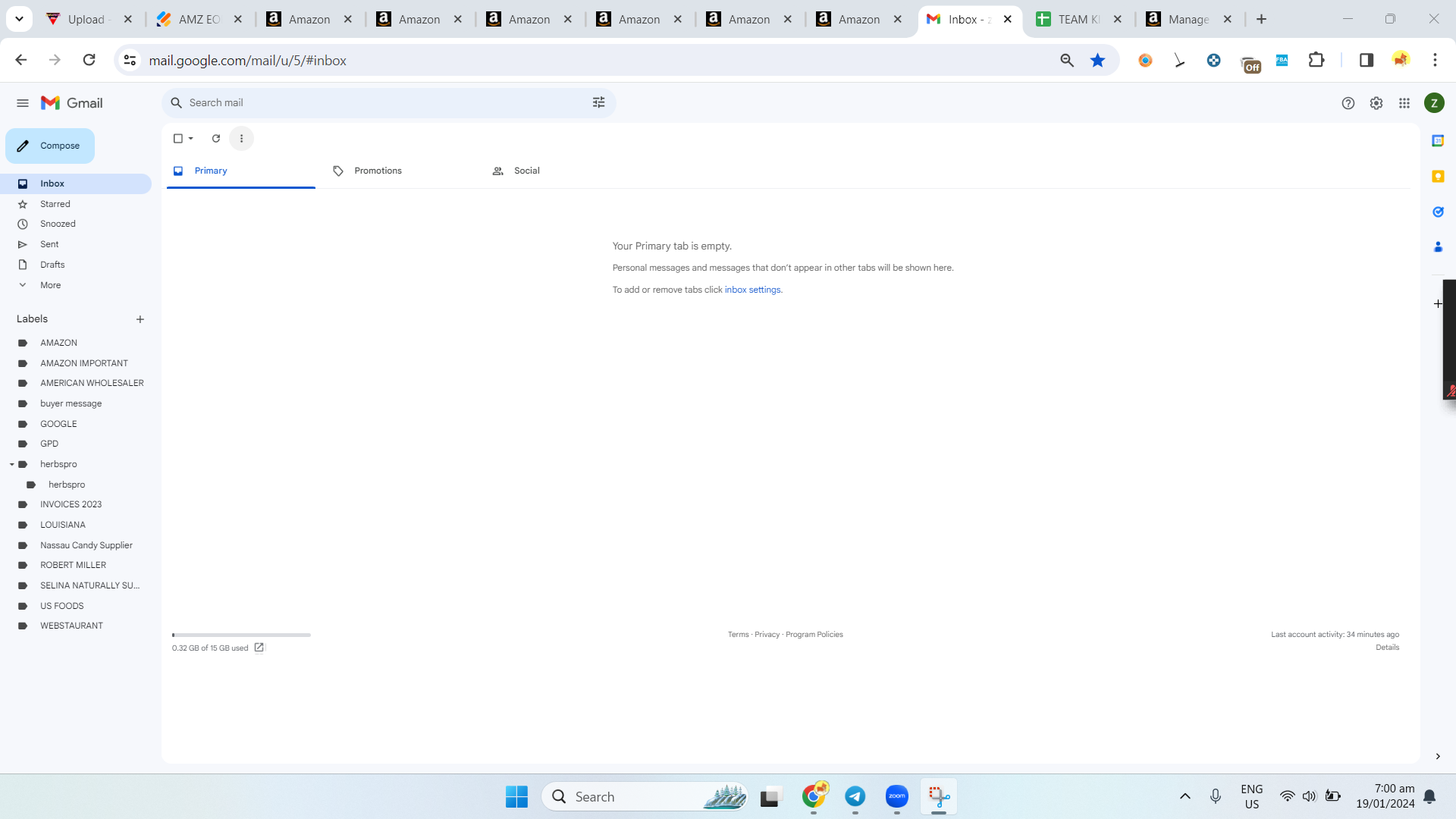Collapse the herbspro label tree
1456x819 pixels.
[12, 464]
